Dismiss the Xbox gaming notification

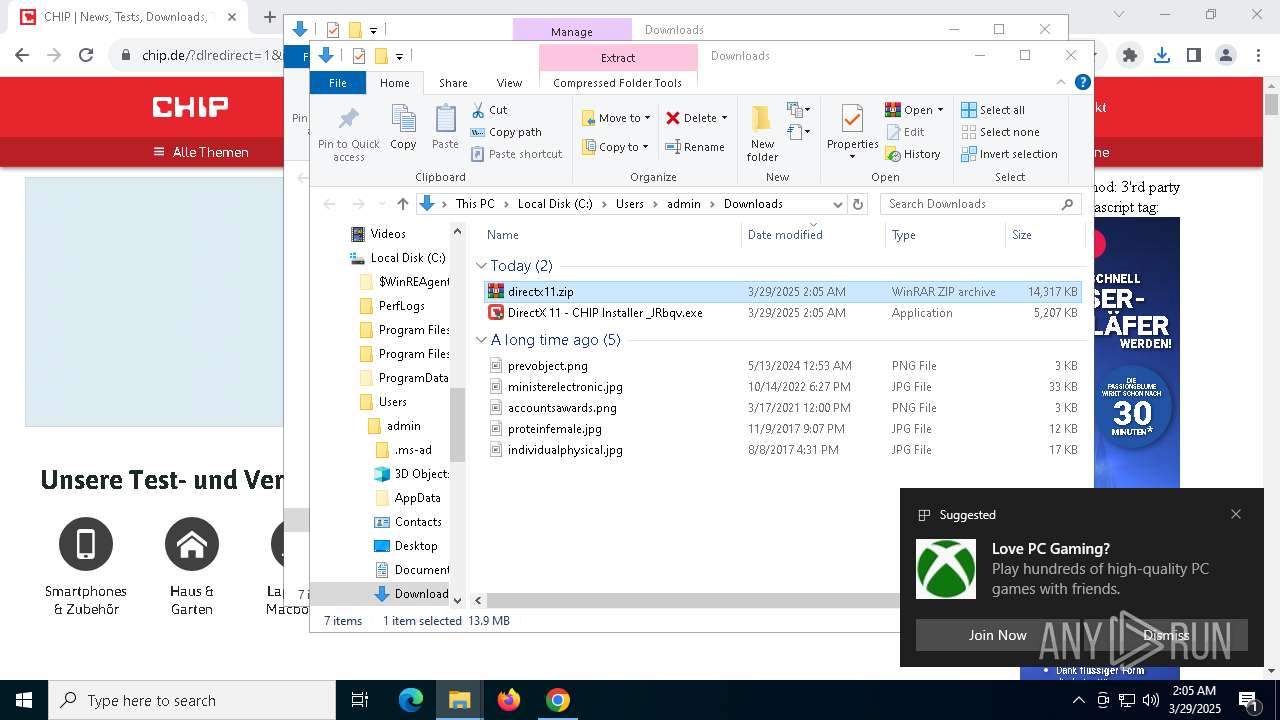tap(1166, 635)
